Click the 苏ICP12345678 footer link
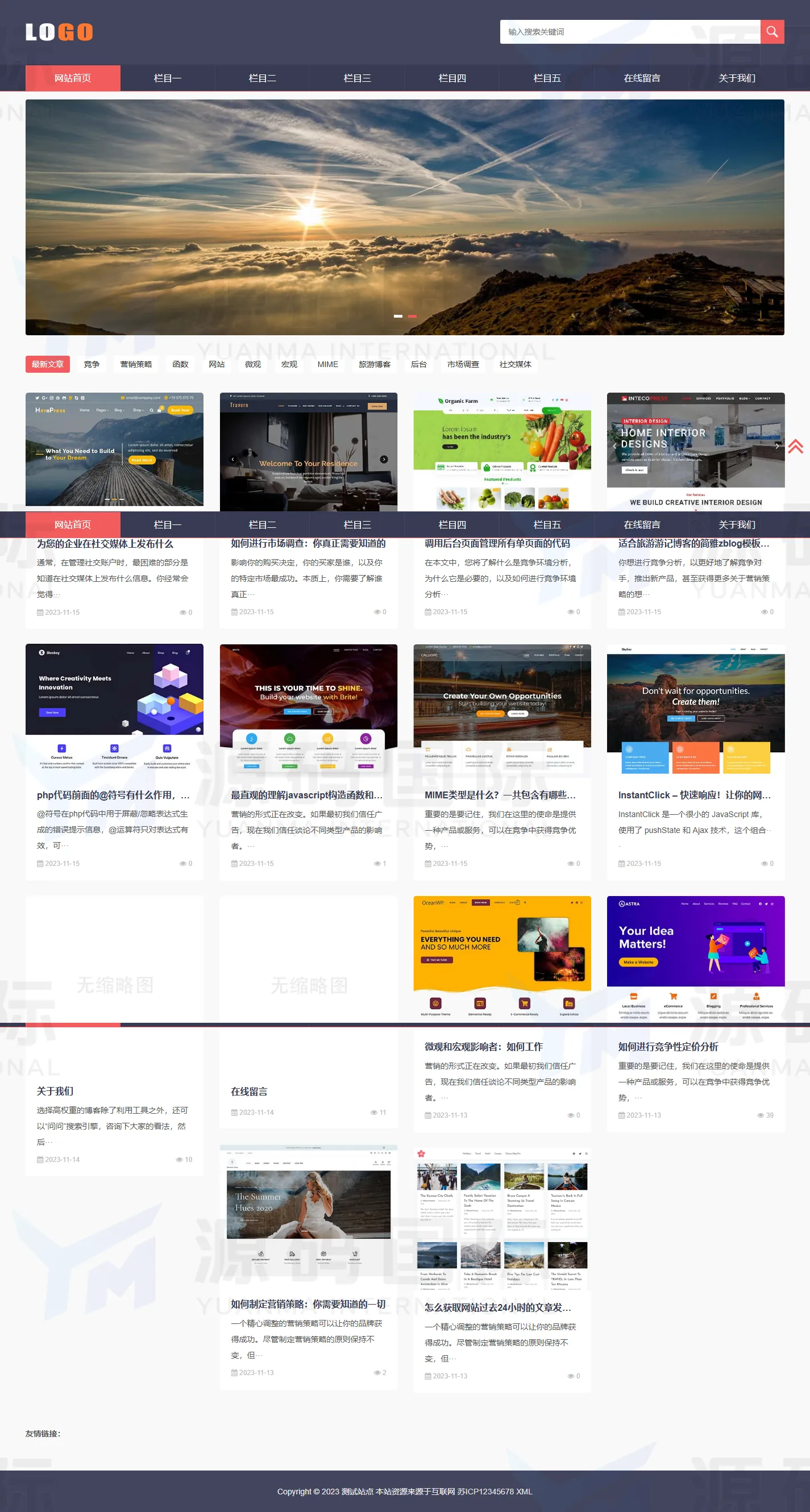 click(x=486, y=1491)
